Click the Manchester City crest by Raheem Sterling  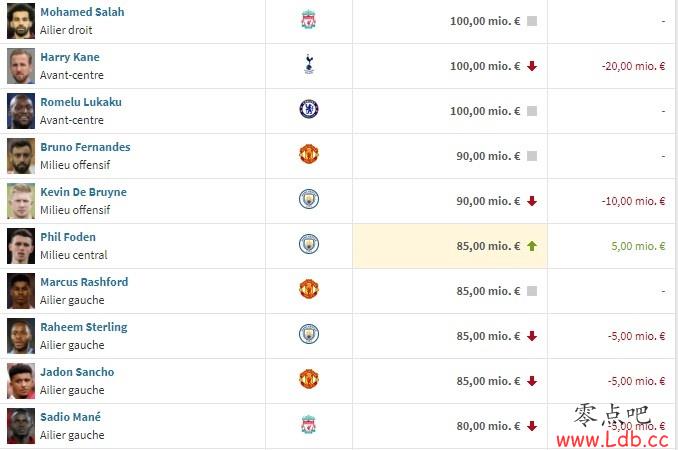tap(309, 334)
